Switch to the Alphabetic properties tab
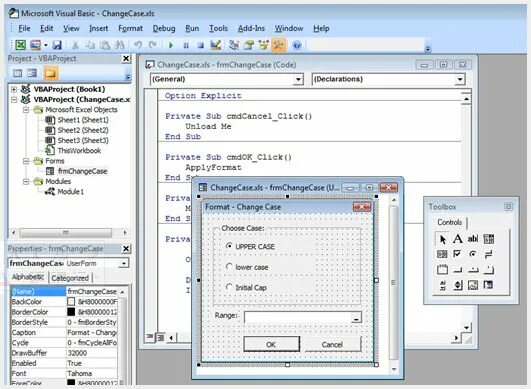531x389 pixels. (28, 277)
